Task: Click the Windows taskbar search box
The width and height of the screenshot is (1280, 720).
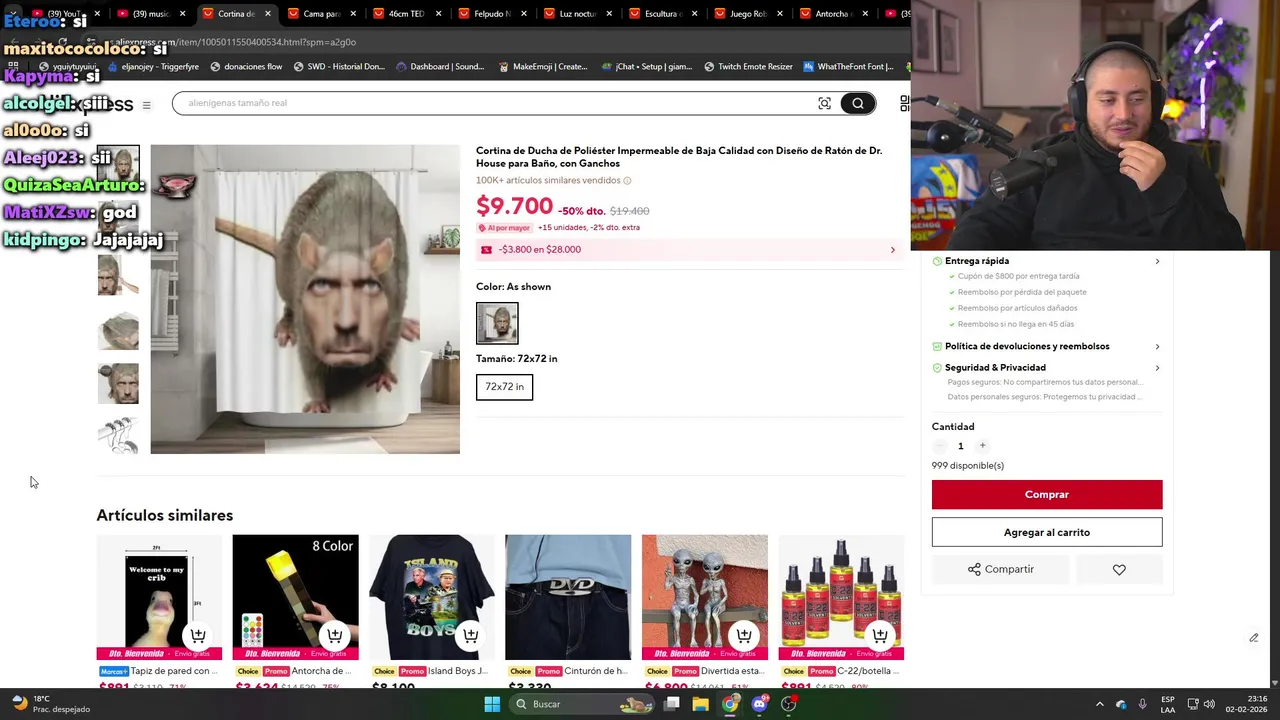Action: click(x=584, y=704)
